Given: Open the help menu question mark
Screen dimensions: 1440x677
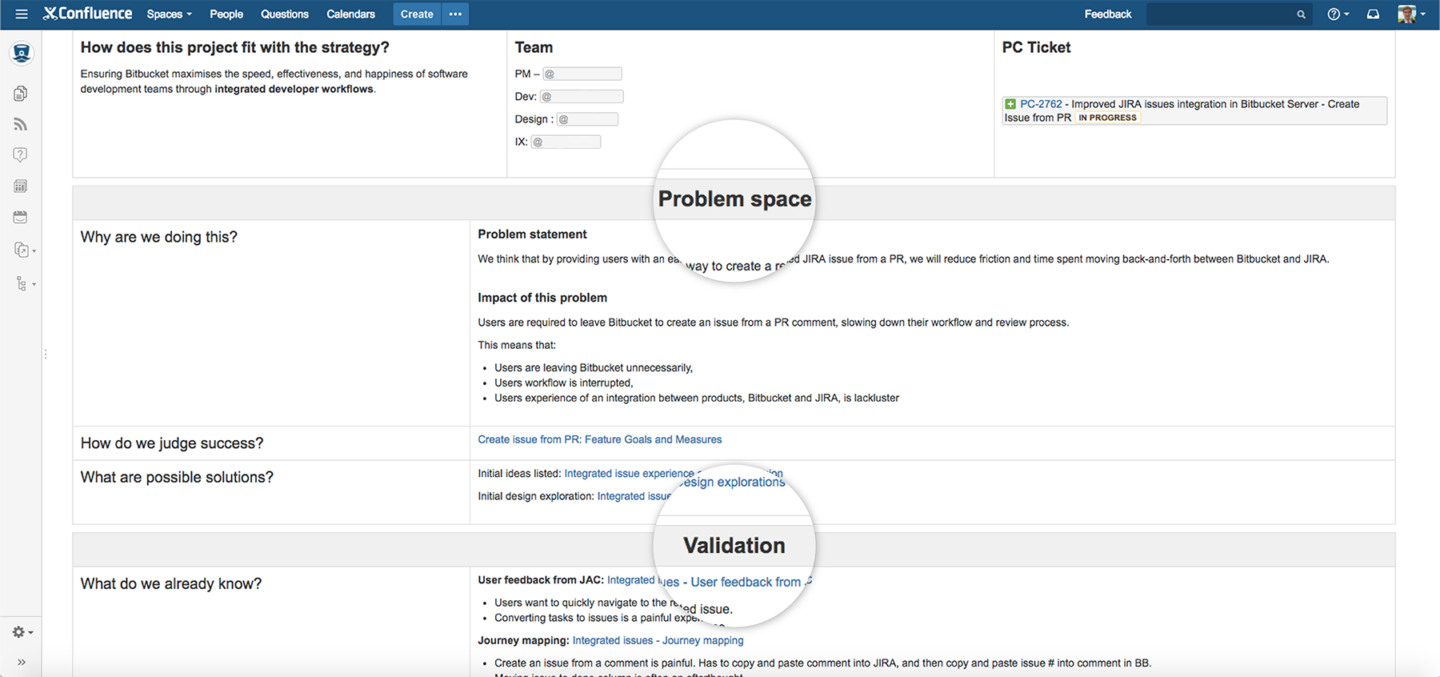Looking at the screenshot, I should pyautogui.click(x=1338, y=14).
